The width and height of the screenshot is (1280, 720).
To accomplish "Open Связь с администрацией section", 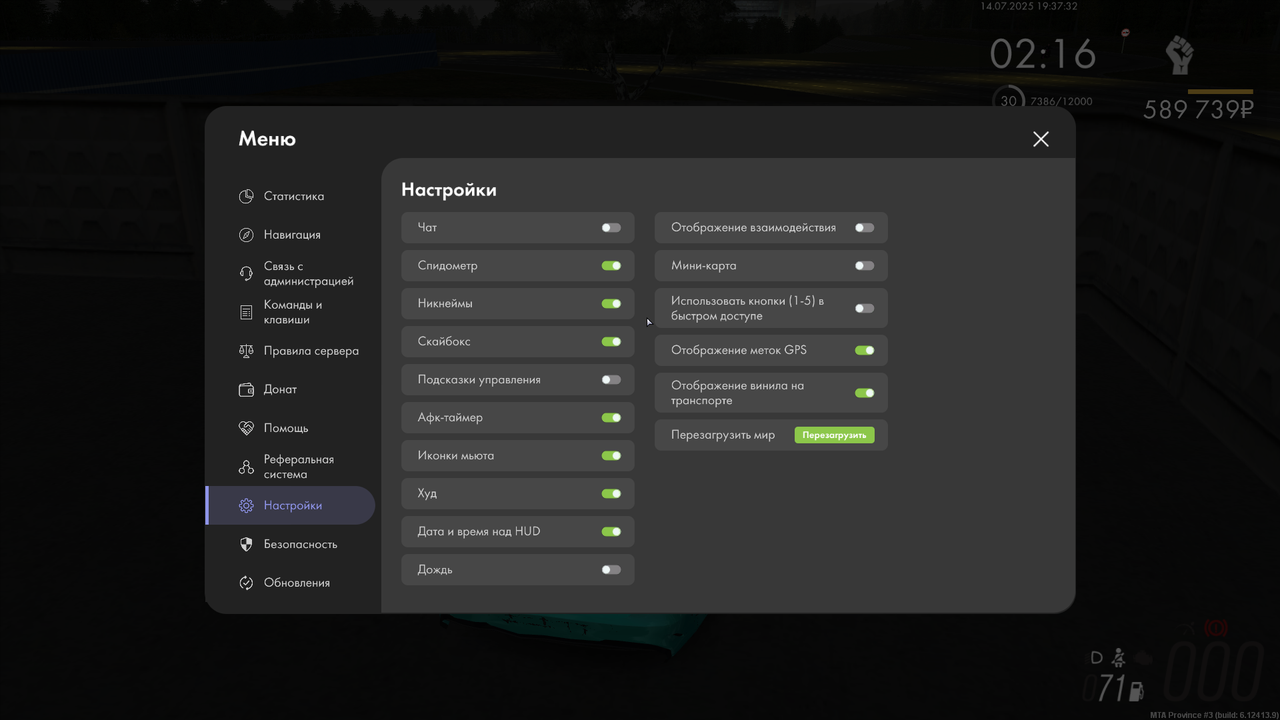I will click(x=290, y=274).
